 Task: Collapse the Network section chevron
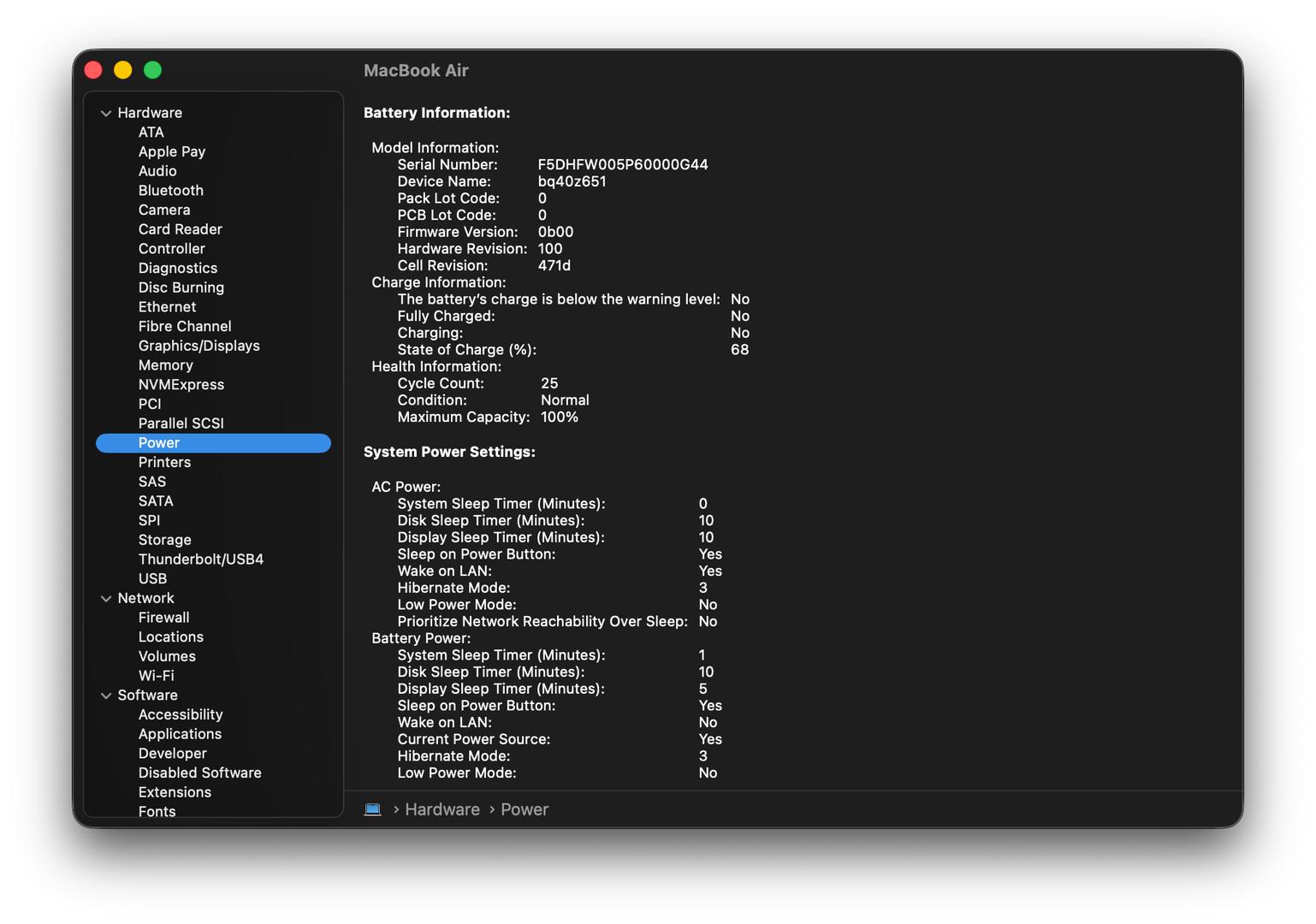click(x=106, y=598)
